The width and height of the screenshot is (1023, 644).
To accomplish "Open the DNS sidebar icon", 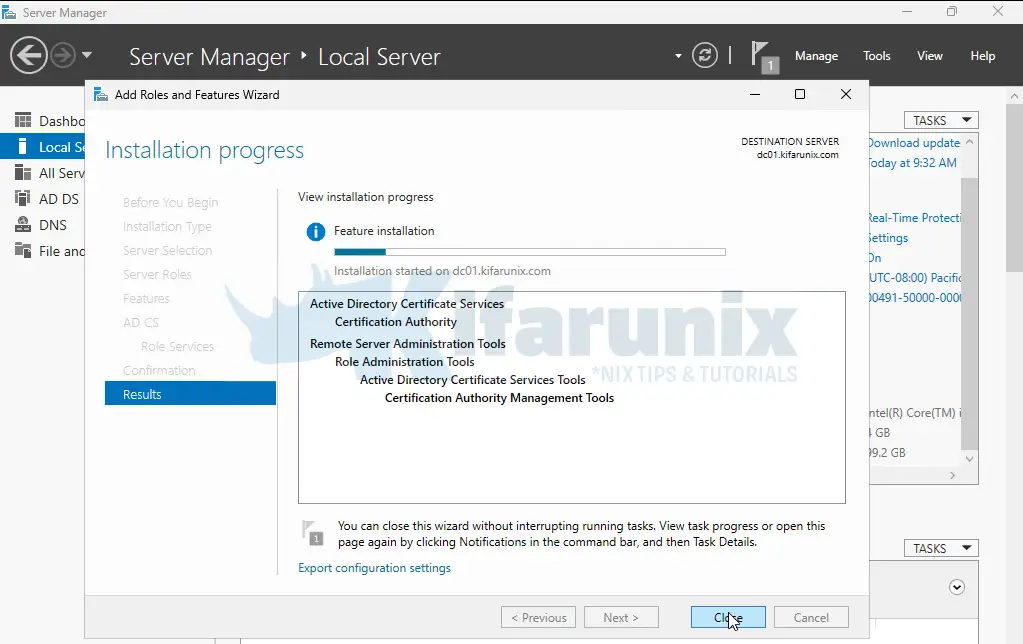I will point(23,224).
